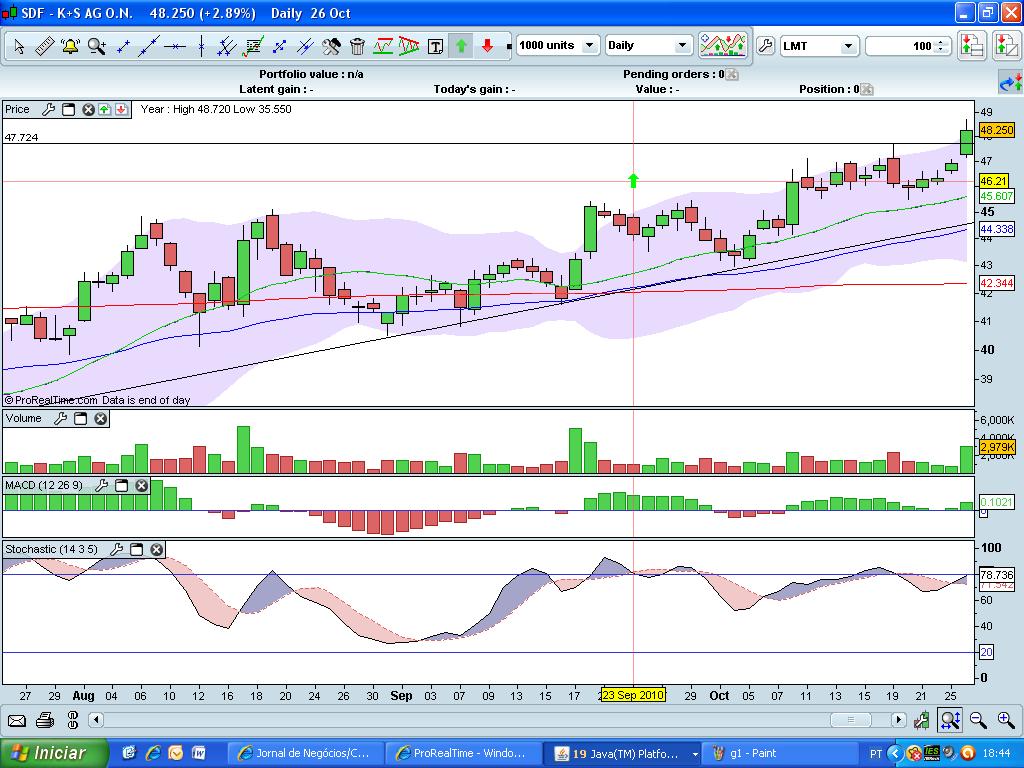The height and width of the screenshot is (768, 1024).
Task: Click the horizontal scrollbar left arrow
Action: click(96, 720)
